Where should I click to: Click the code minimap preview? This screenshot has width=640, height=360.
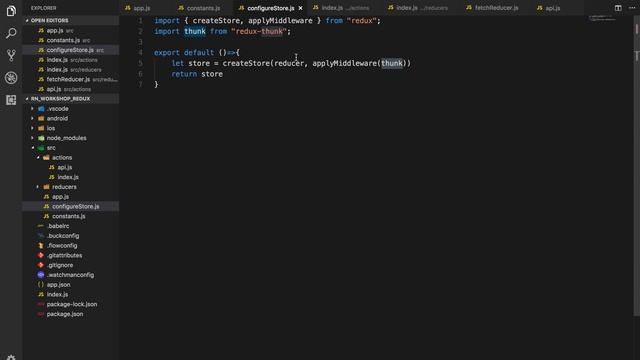(x=602, y=18)
